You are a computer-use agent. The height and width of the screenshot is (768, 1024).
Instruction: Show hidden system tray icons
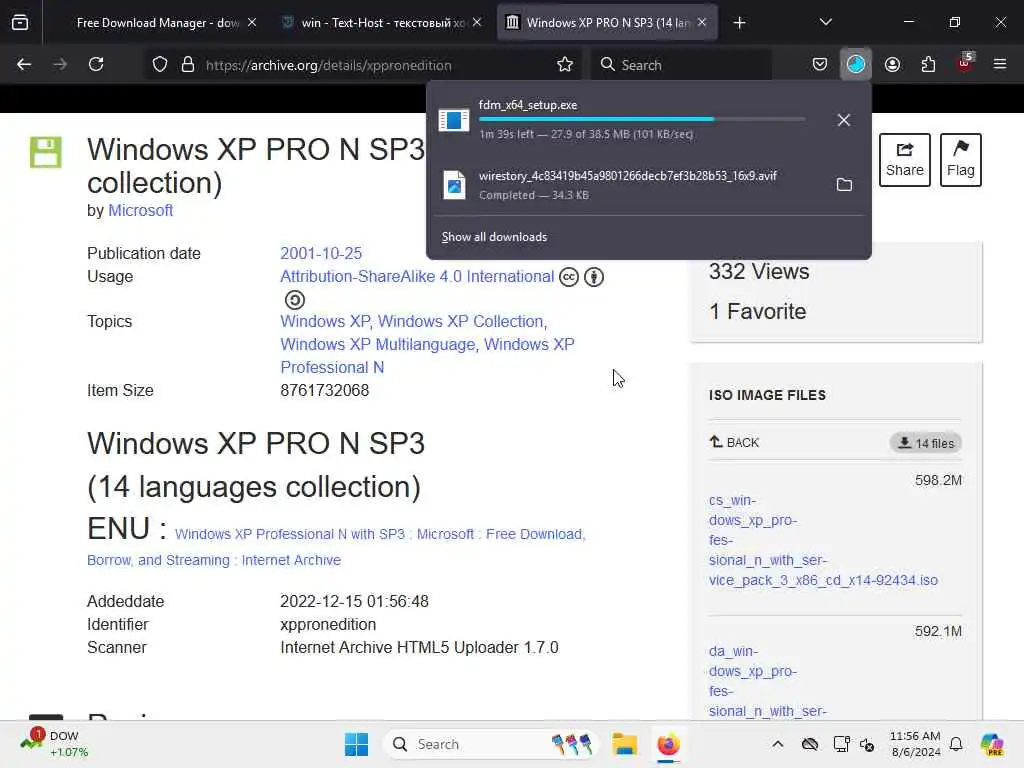778,744
